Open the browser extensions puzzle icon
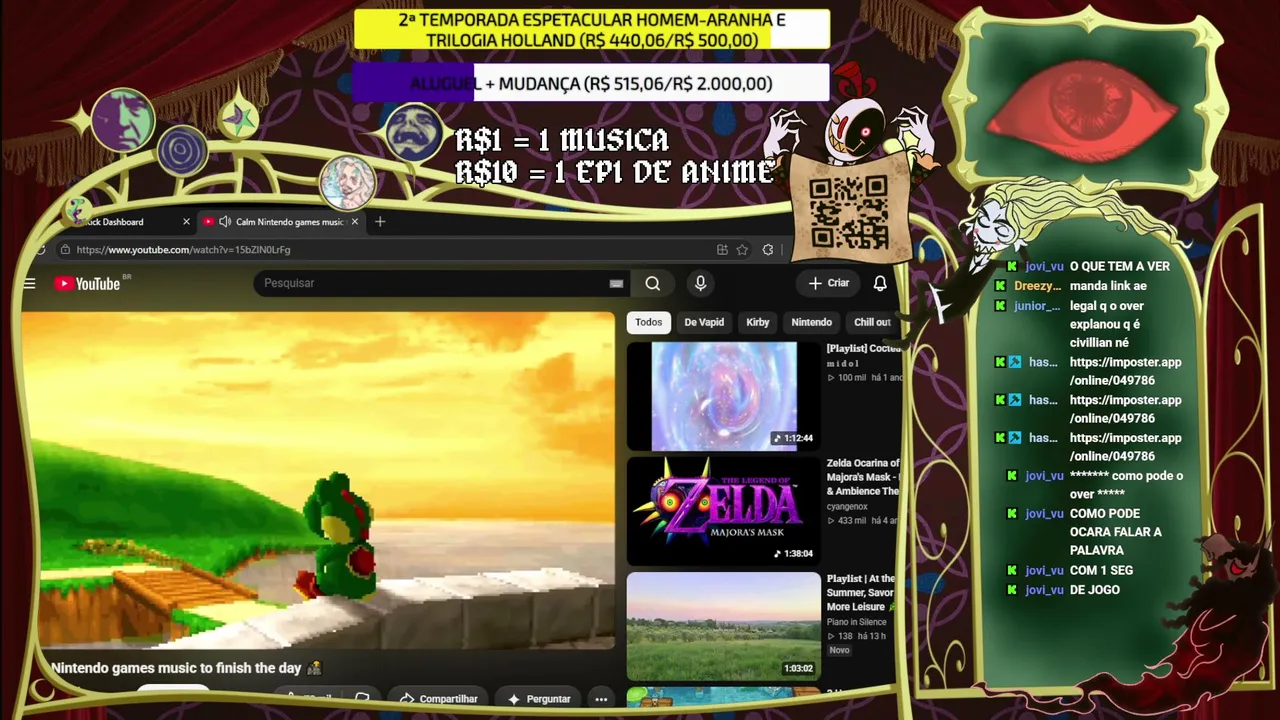 coord(768,250)
